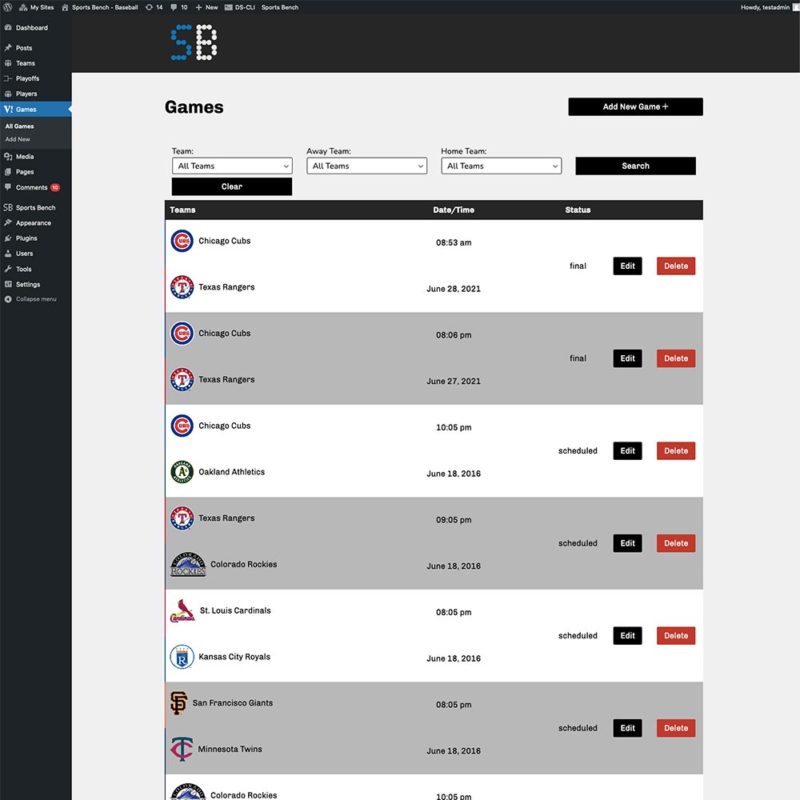This screenshot has height=800, width=800.
Task: Click the Posts pin icon in sidebar
Action: 8,47
